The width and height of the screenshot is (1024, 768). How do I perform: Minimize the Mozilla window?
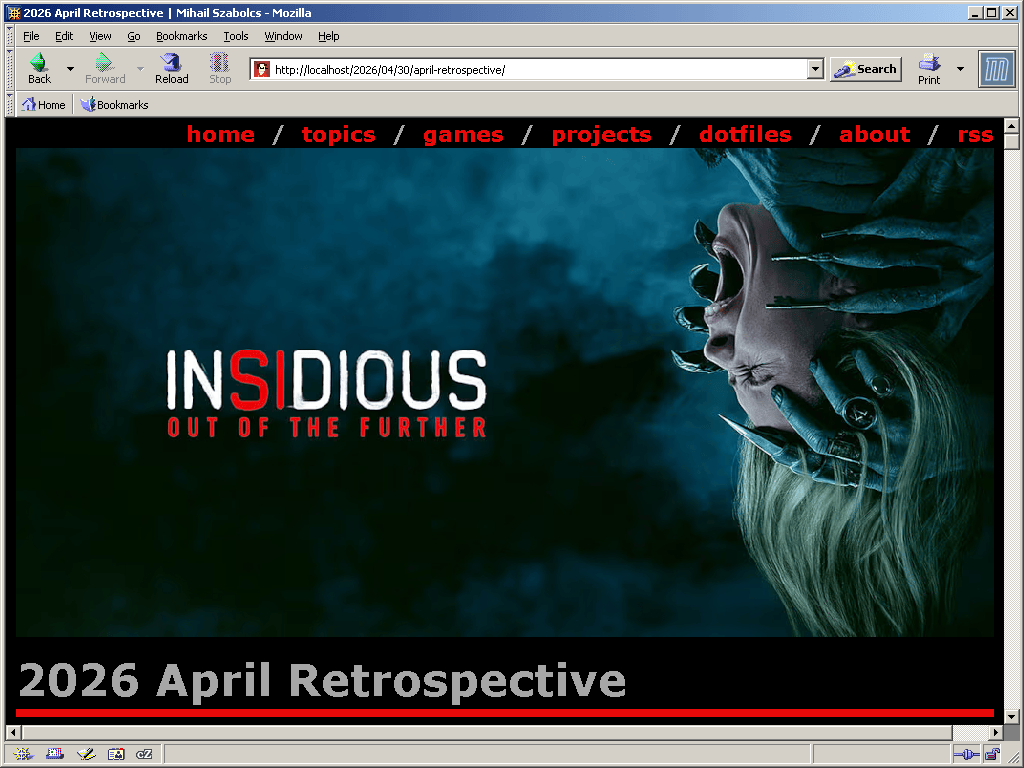[975, 12]
